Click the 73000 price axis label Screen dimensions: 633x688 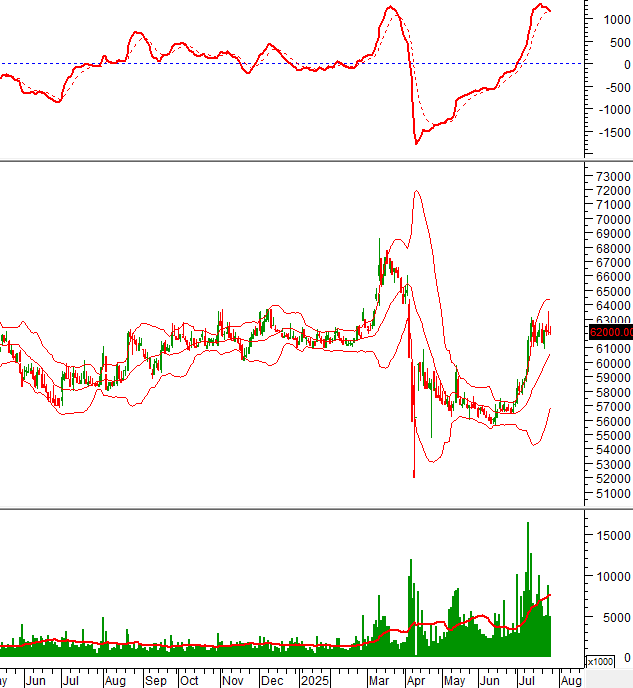click(613, 176)
